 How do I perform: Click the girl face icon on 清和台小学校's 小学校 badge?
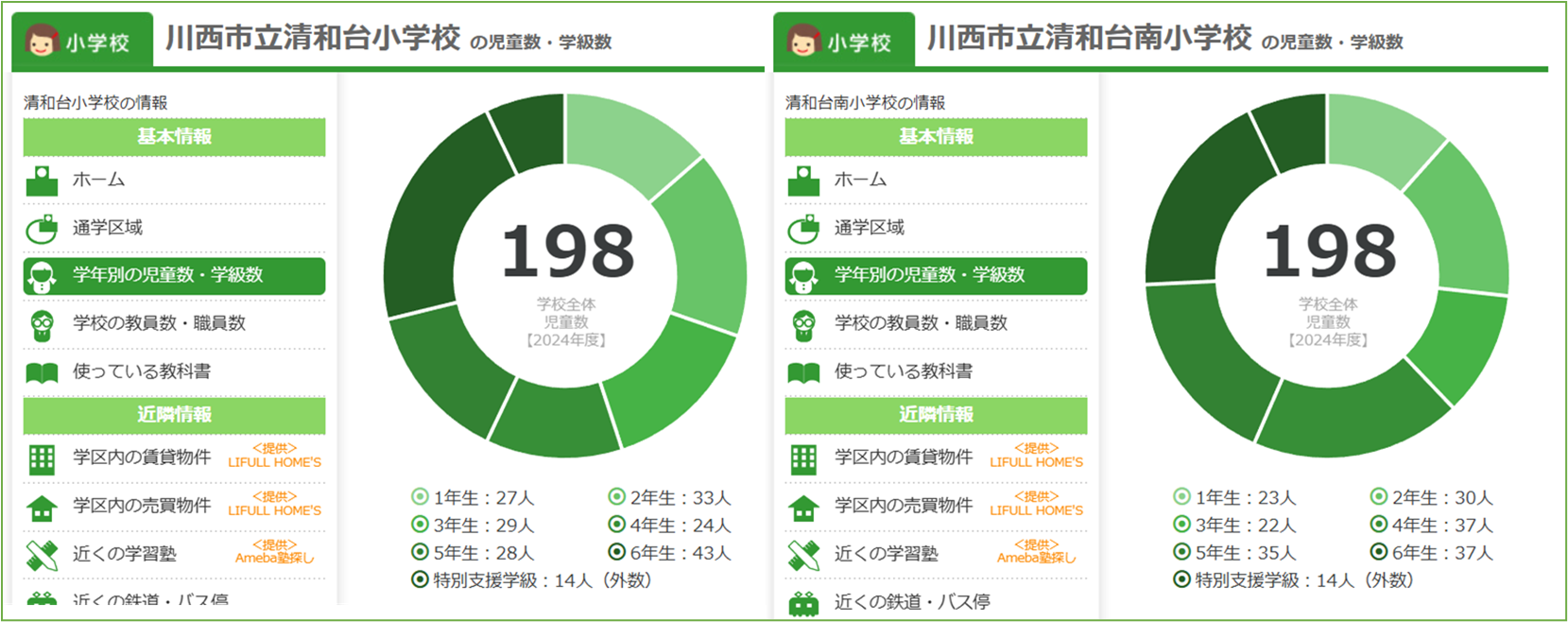(42, 41)
